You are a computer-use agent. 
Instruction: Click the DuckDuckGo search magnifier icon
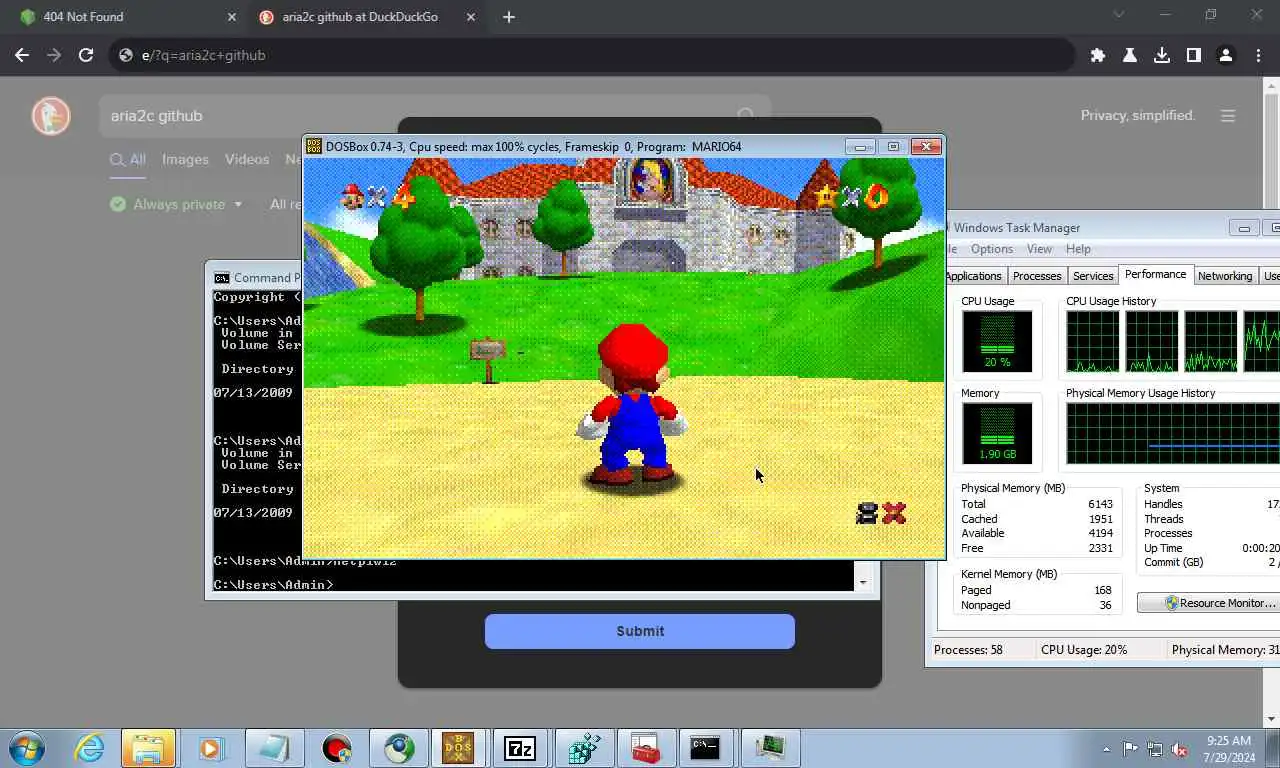pyautogui.click(x=746, y=116)
